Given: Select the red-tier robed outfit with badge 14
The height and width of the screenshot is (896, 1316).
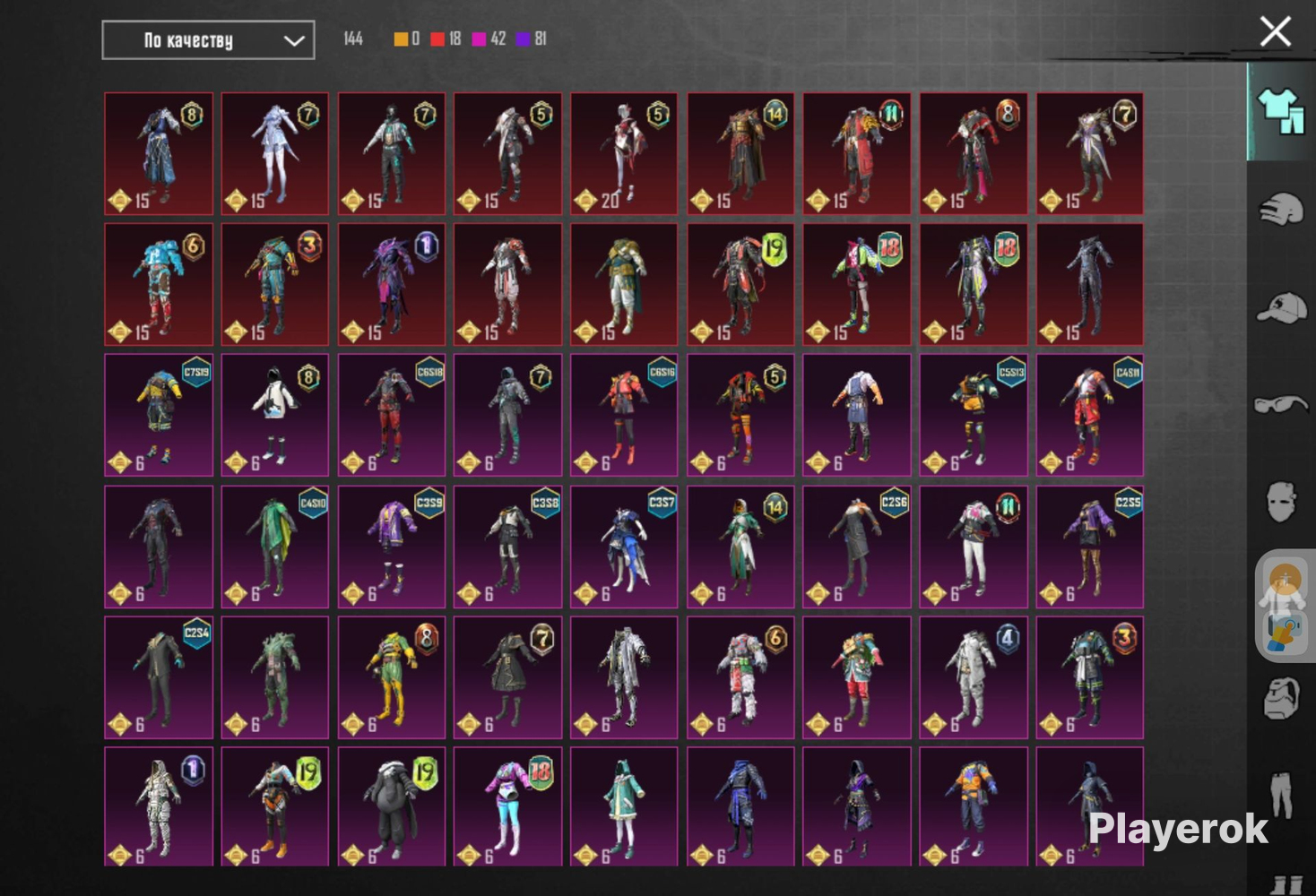Looking at the screenshot, I should (740, 153).
